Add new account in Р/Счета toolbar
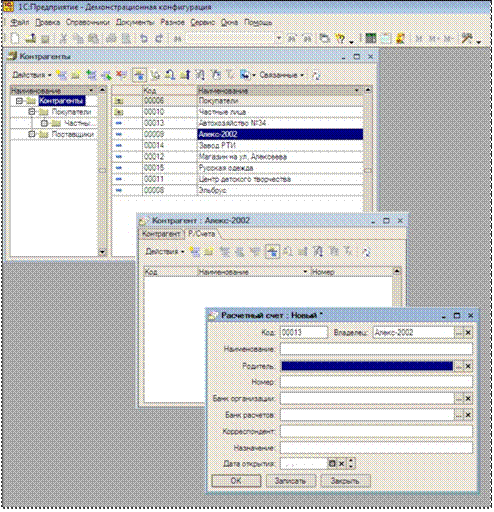Image resolution: width=494 pixels, height=512 pixels. tap(195, 252)
